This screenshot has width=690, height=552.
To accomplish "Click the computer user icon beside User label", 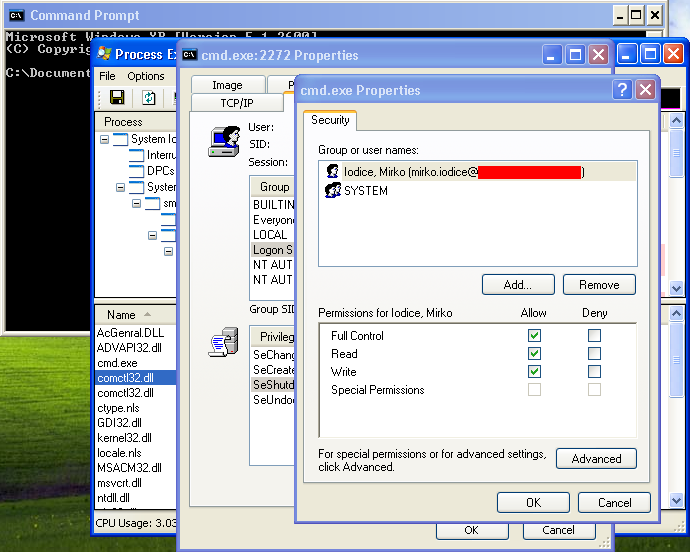I will 224,142.
